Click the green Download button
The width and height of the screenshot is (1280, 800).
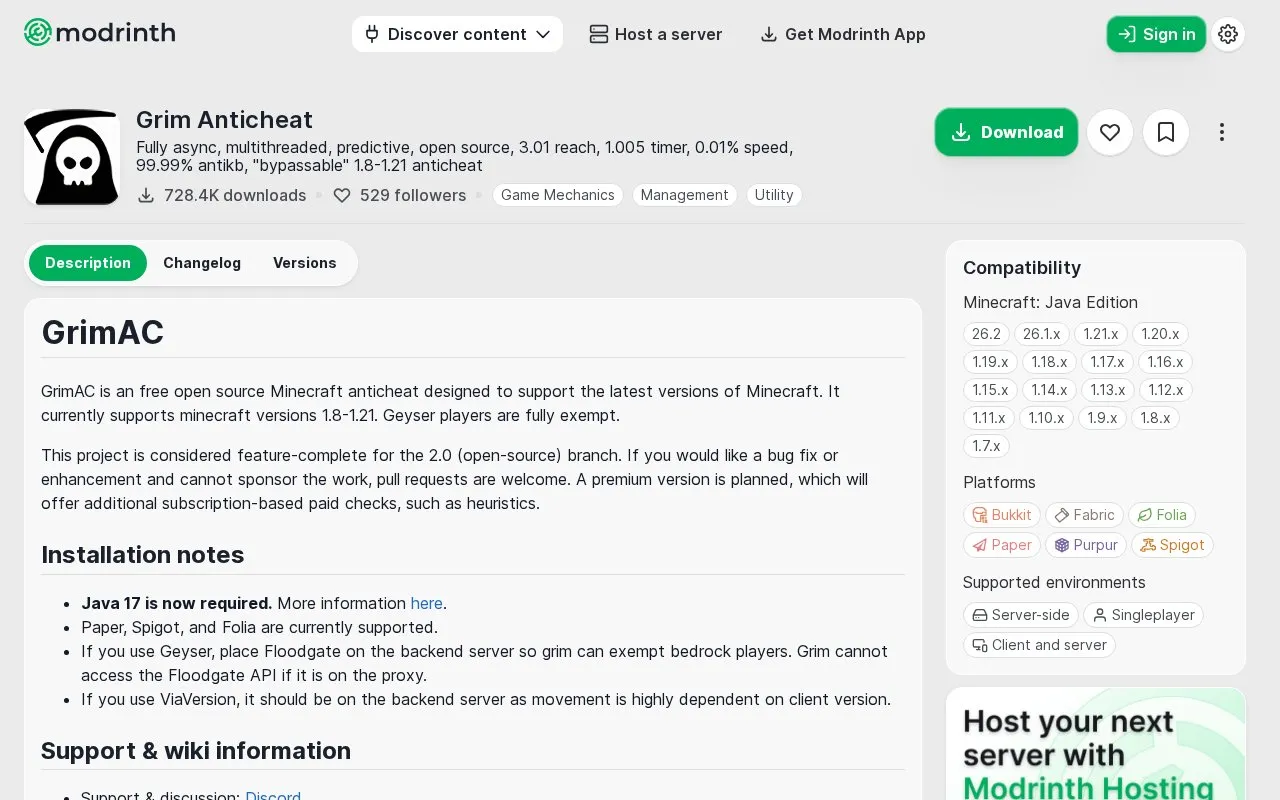(x=1006, y=132)
